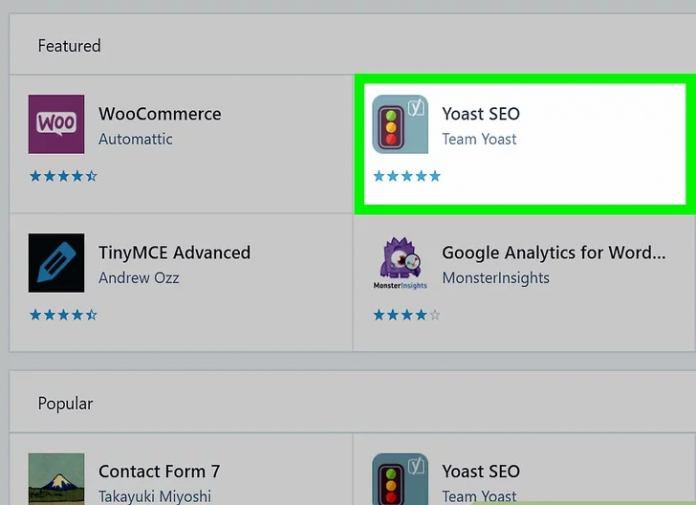The height and width of the screenshot is (505, 696).
Task: Open Google Analytics for WordPress plugin title
Action: coord(553,253)
